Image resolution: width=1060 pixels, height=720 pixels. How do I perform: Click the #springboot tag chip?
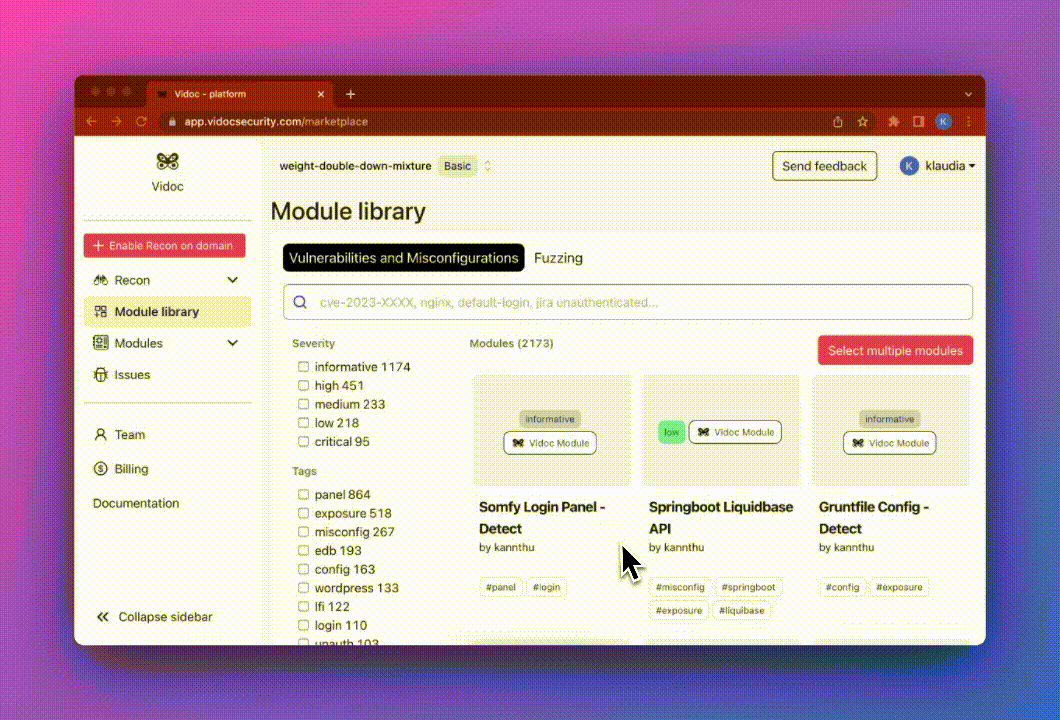click(x=748, y=587)
